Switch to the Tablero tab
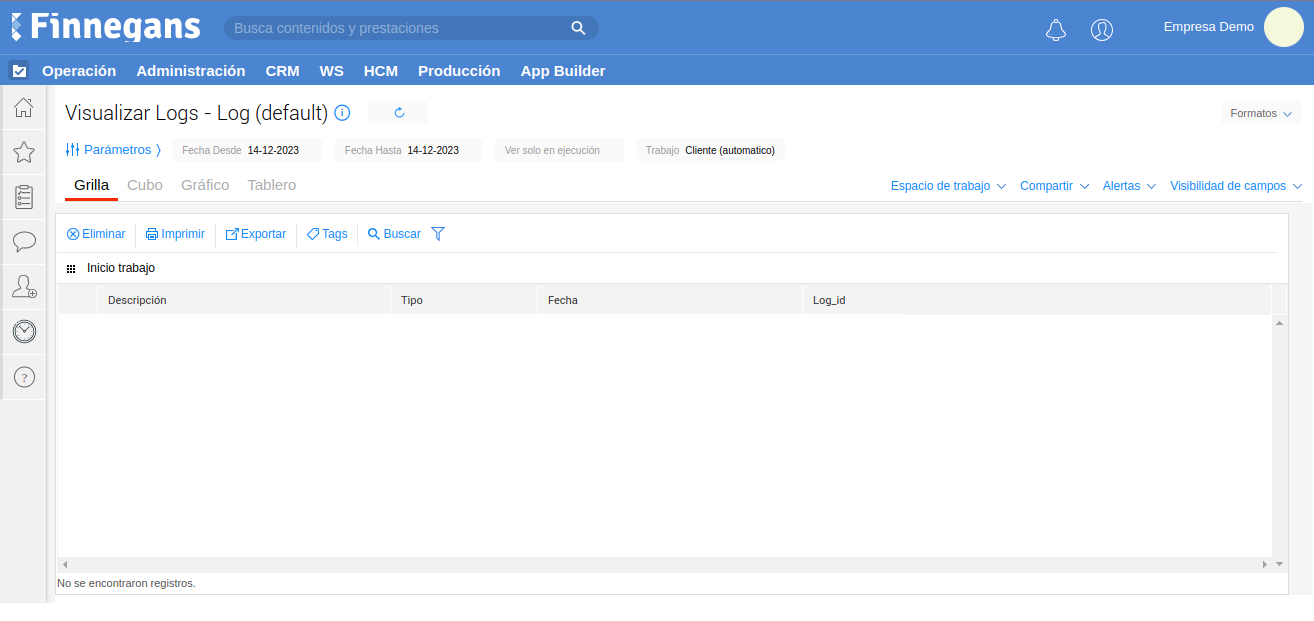The image size is (1314, 621). 272,185
